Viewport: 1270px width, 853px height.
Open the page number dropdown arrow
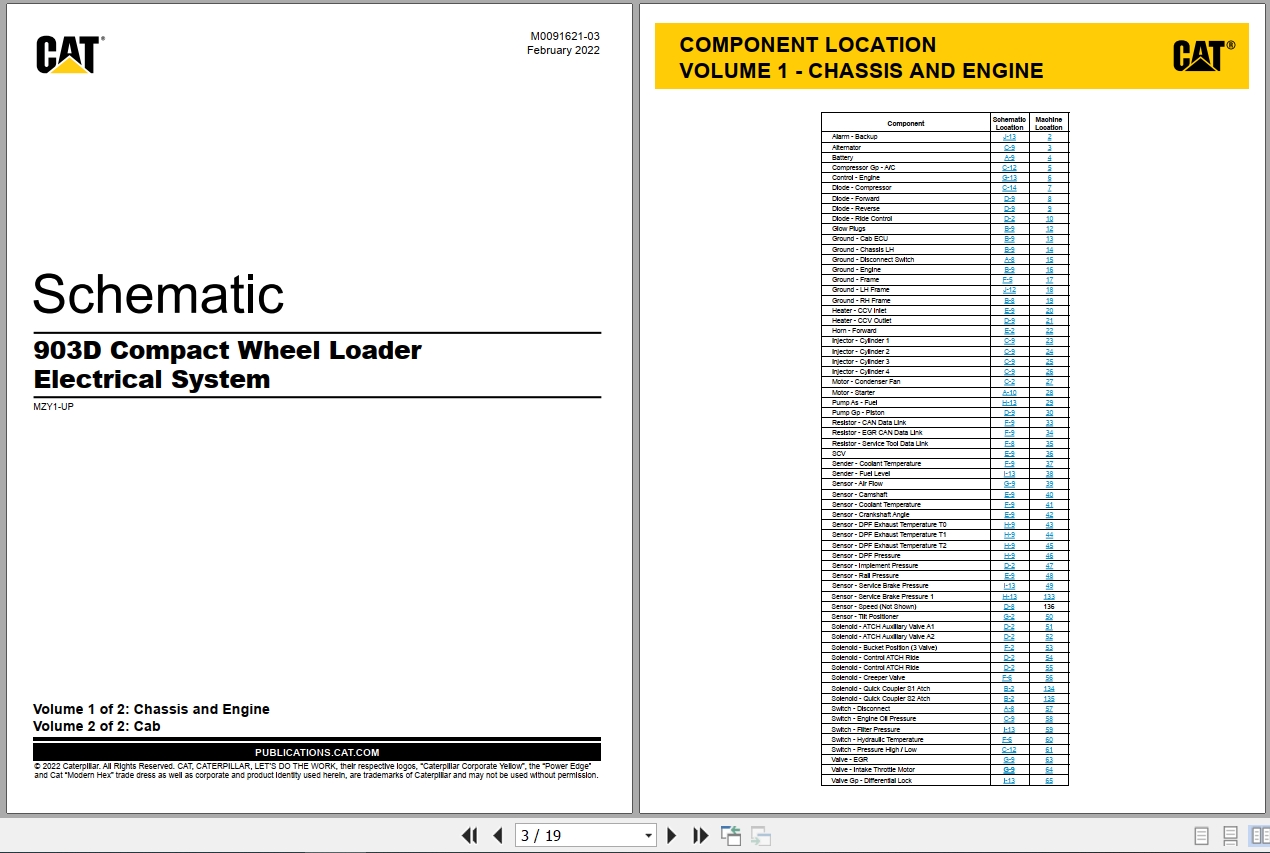pyautogui.click(x=648, y=836)
